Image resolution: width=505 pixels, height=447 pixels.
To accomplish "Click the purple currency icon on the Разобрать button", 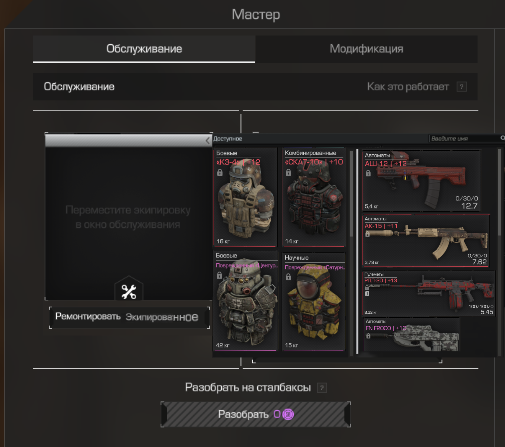I will 288,414.
